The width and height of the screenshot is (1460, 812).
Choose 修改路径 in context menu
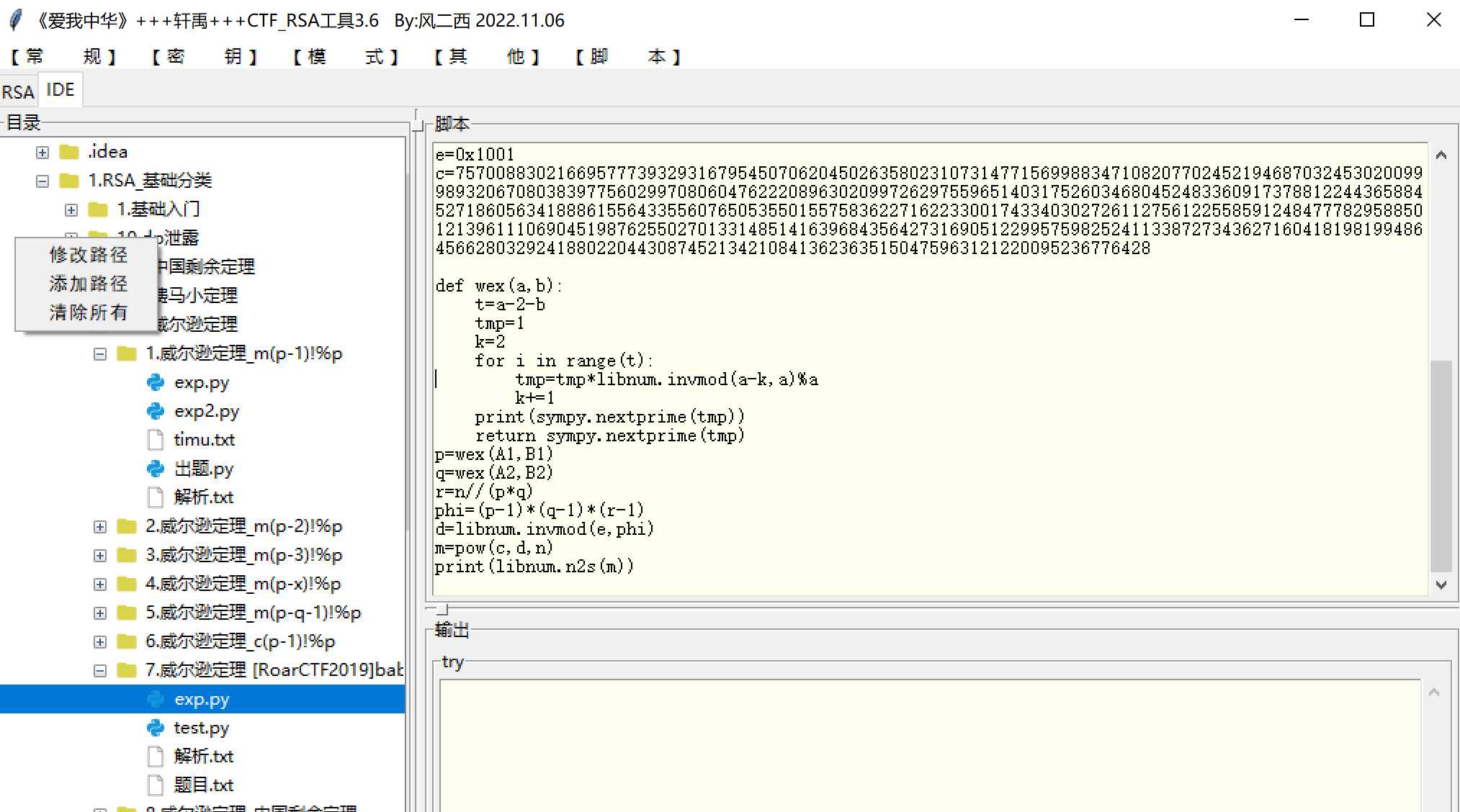click(x=88, y=255)
